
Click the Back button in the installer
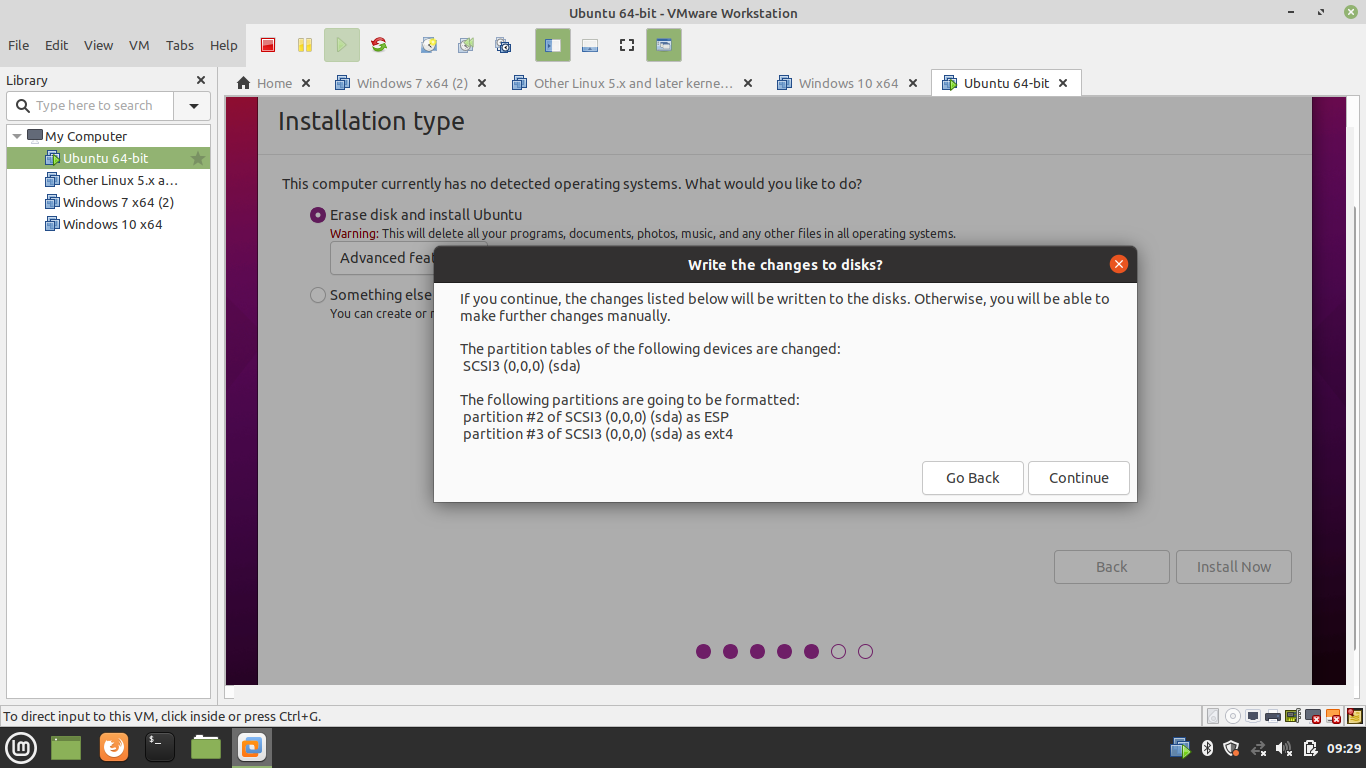click(x=1112, y=567)
